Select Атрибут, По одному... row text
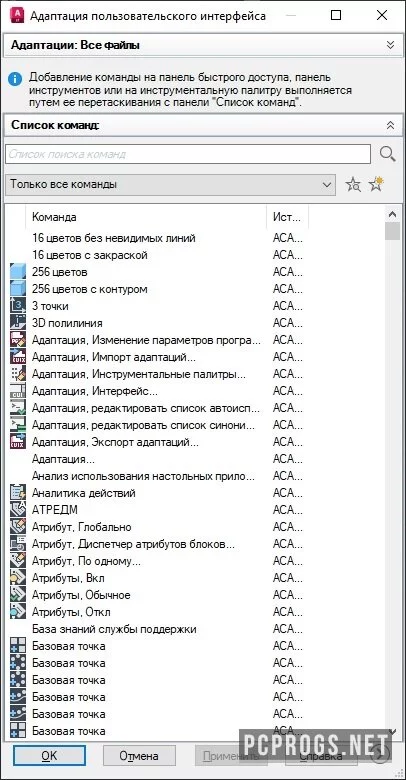 pos(86,561)
